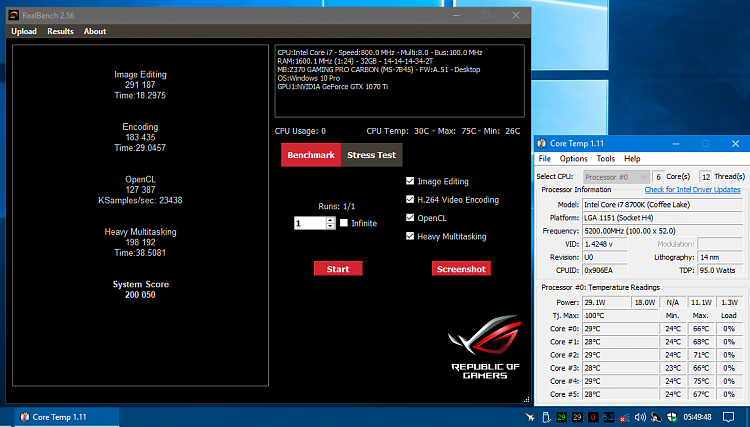Open the About menu in RealBench
750x427 pixels.
pos(95,31)
